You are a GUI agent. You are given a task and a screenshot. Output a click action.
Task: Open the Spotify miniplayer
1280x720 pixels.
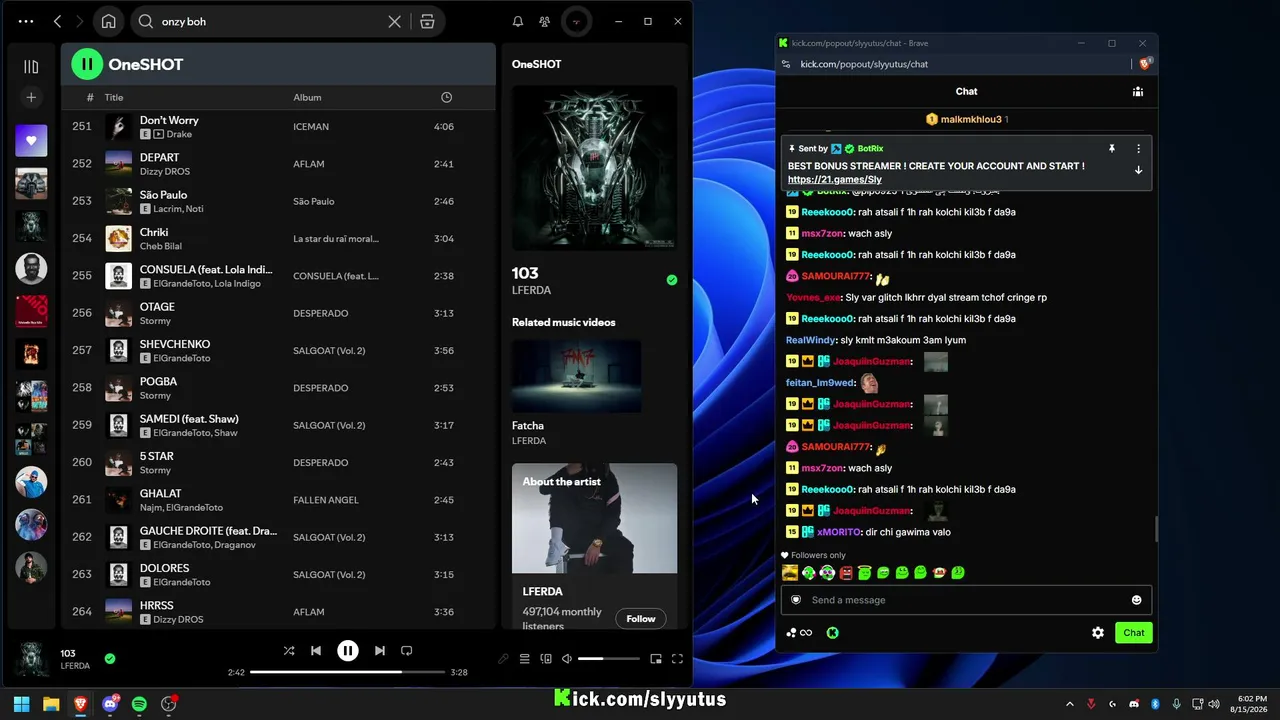pos(656,659)
